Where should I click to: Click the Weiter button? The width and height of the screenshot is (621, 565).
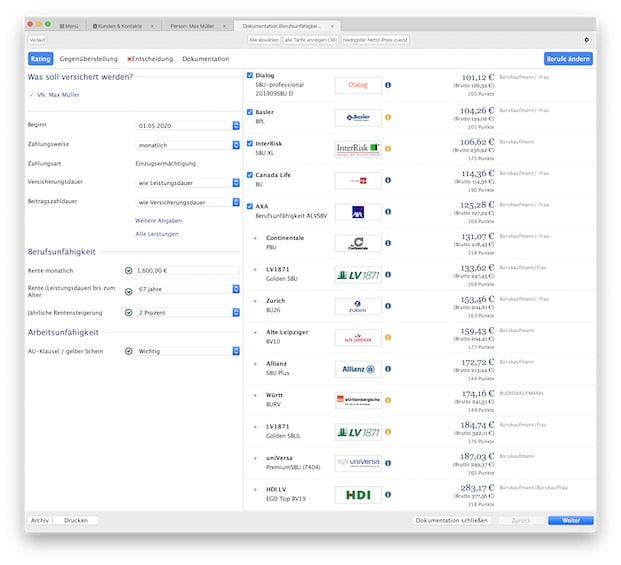click(x=570, y=521)
